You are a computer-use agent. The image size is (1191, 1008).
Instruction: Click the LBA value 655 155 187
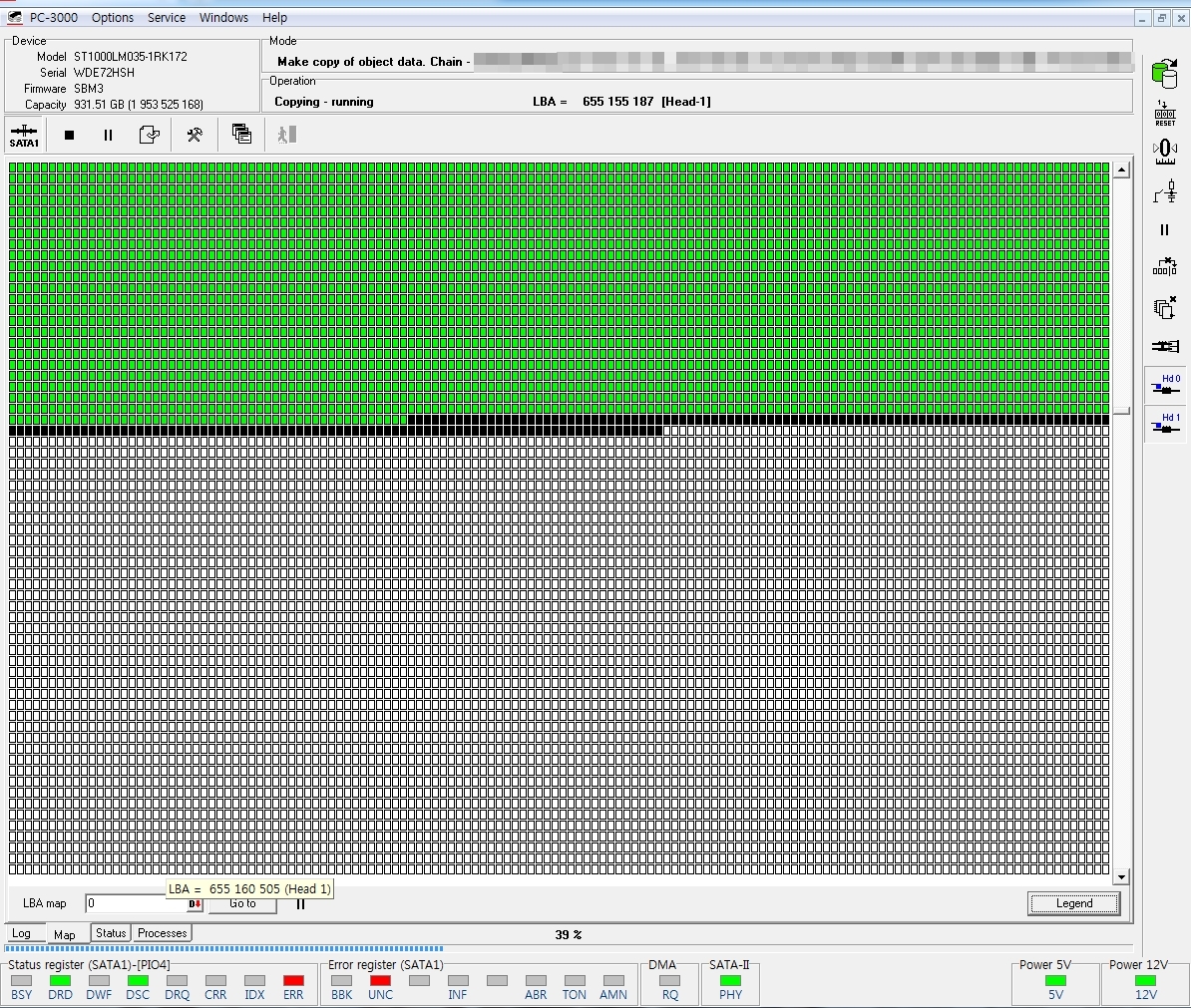coord(617,102)
